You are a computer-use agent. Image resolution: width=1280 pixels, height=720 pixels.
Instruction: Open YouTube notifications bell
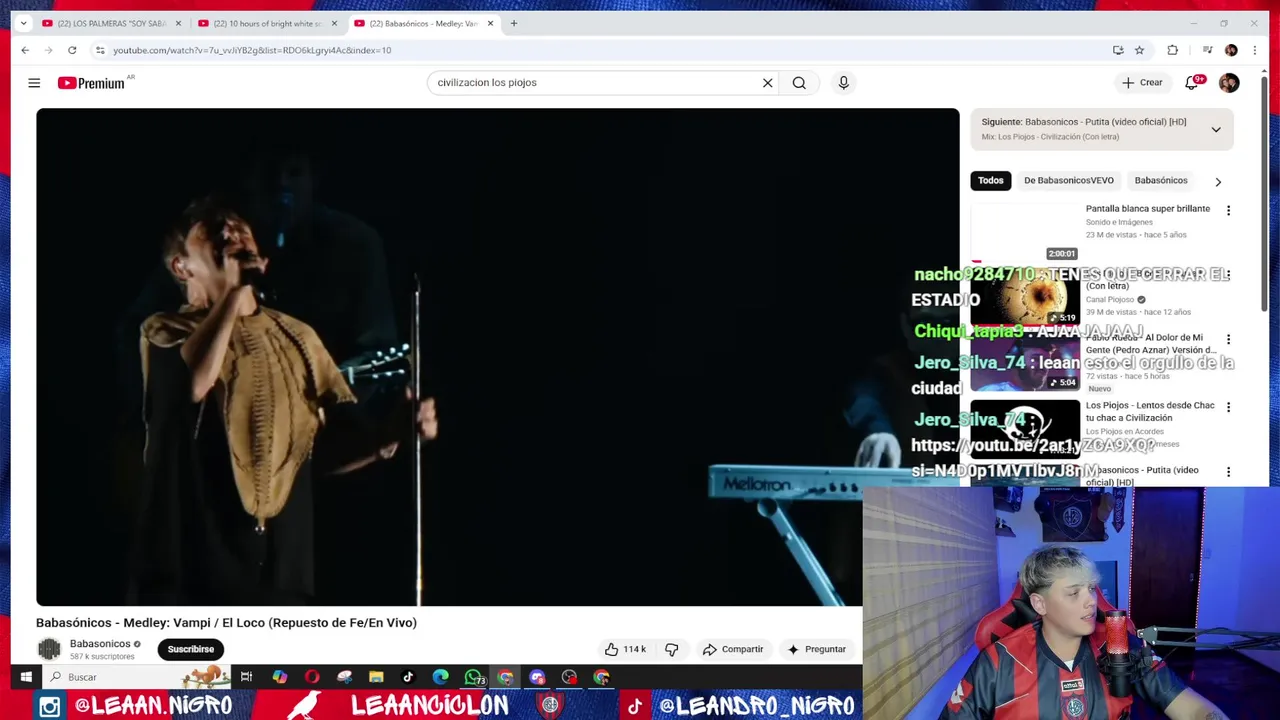pyautogui.click(x=1191, y=83)
